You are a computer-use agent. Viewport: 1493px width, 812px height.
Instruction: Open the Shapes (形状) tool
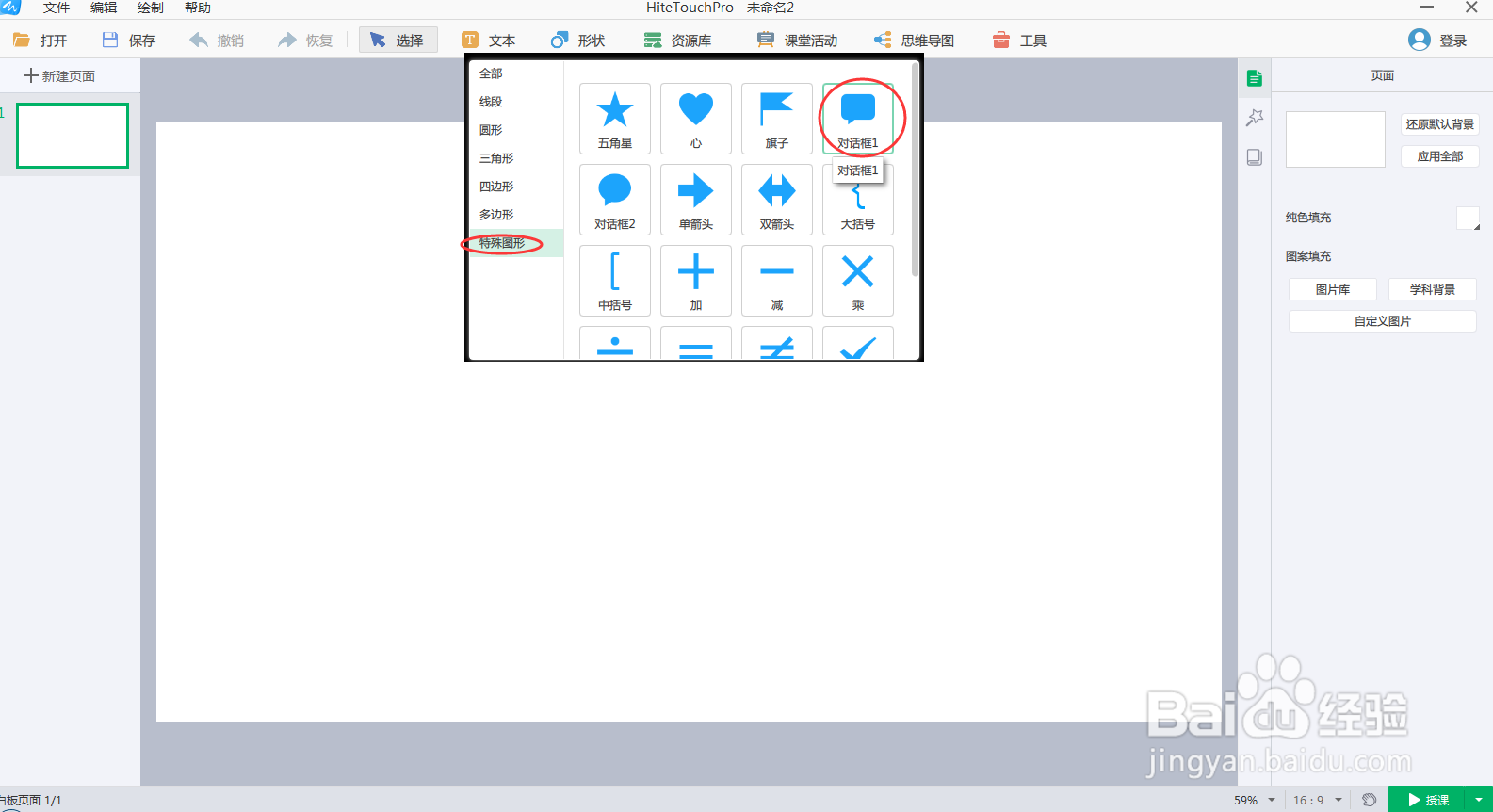[578, 41]
